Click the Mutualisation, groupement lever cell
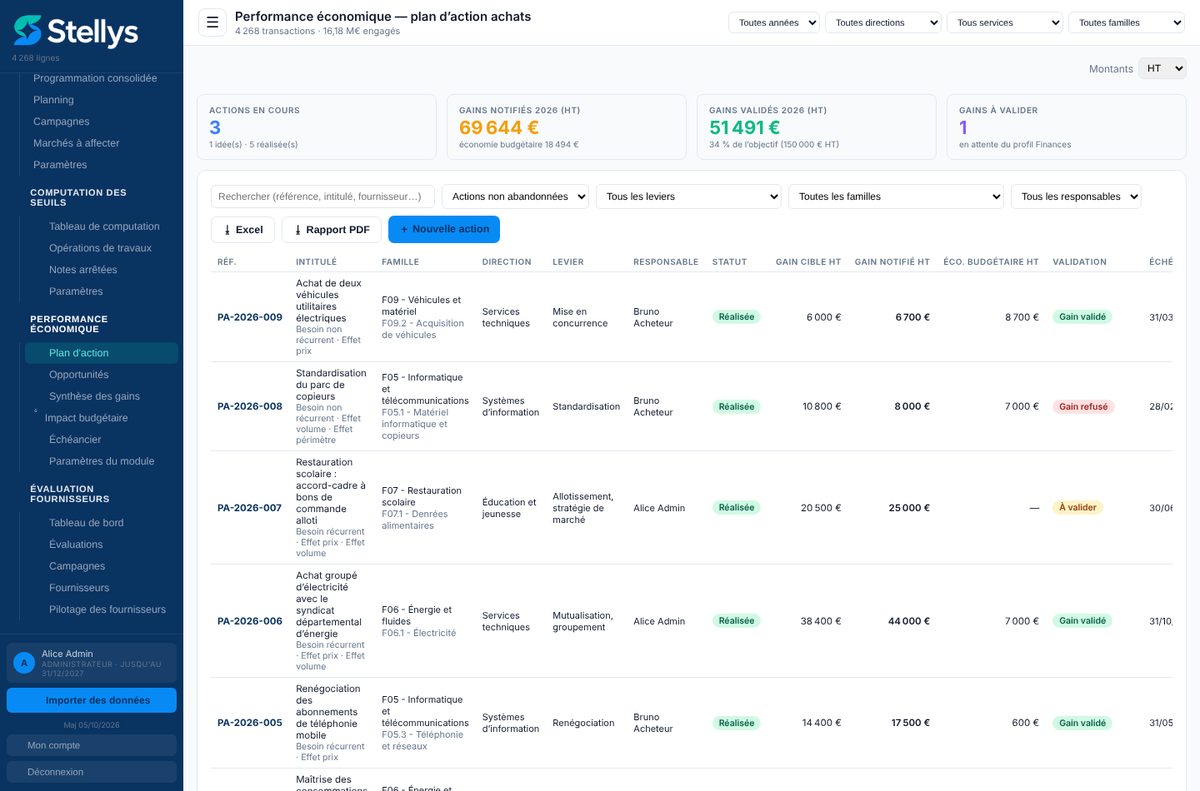The height and width of the screenshot is (791, 1200). pos(583,621)
